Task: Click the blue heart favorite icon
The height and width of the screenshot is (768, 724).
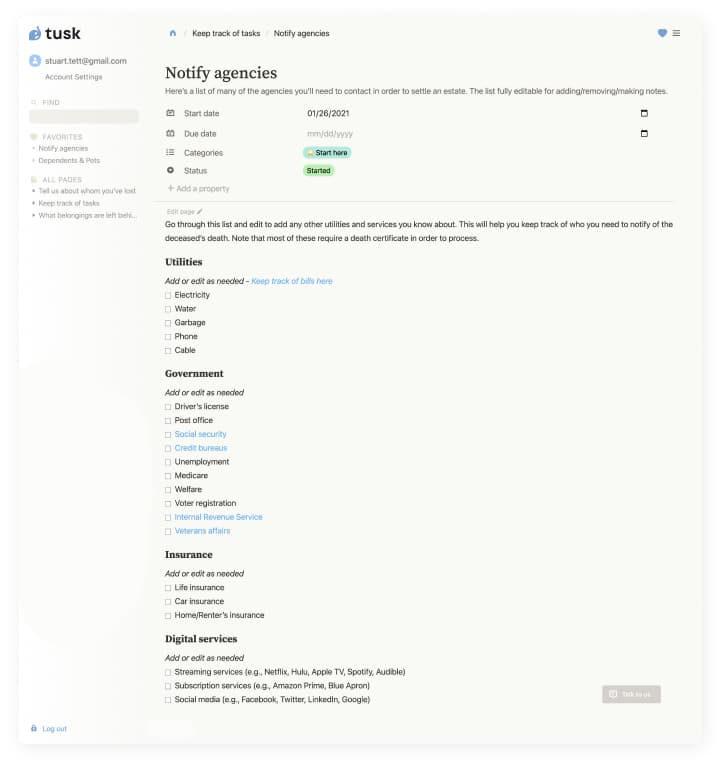Action: (662, 33)
